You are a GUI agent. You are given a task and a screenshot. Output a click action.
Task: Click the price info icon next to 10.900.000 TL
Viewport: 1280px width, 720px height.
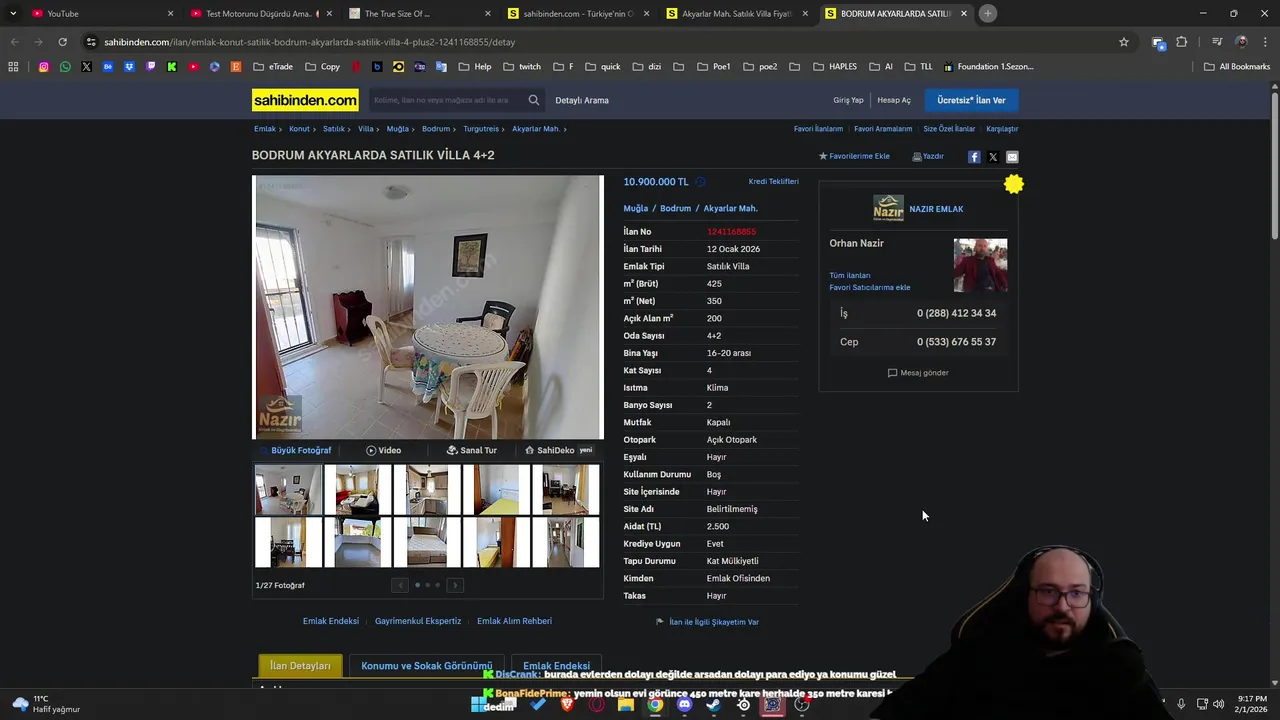(700, 182)
